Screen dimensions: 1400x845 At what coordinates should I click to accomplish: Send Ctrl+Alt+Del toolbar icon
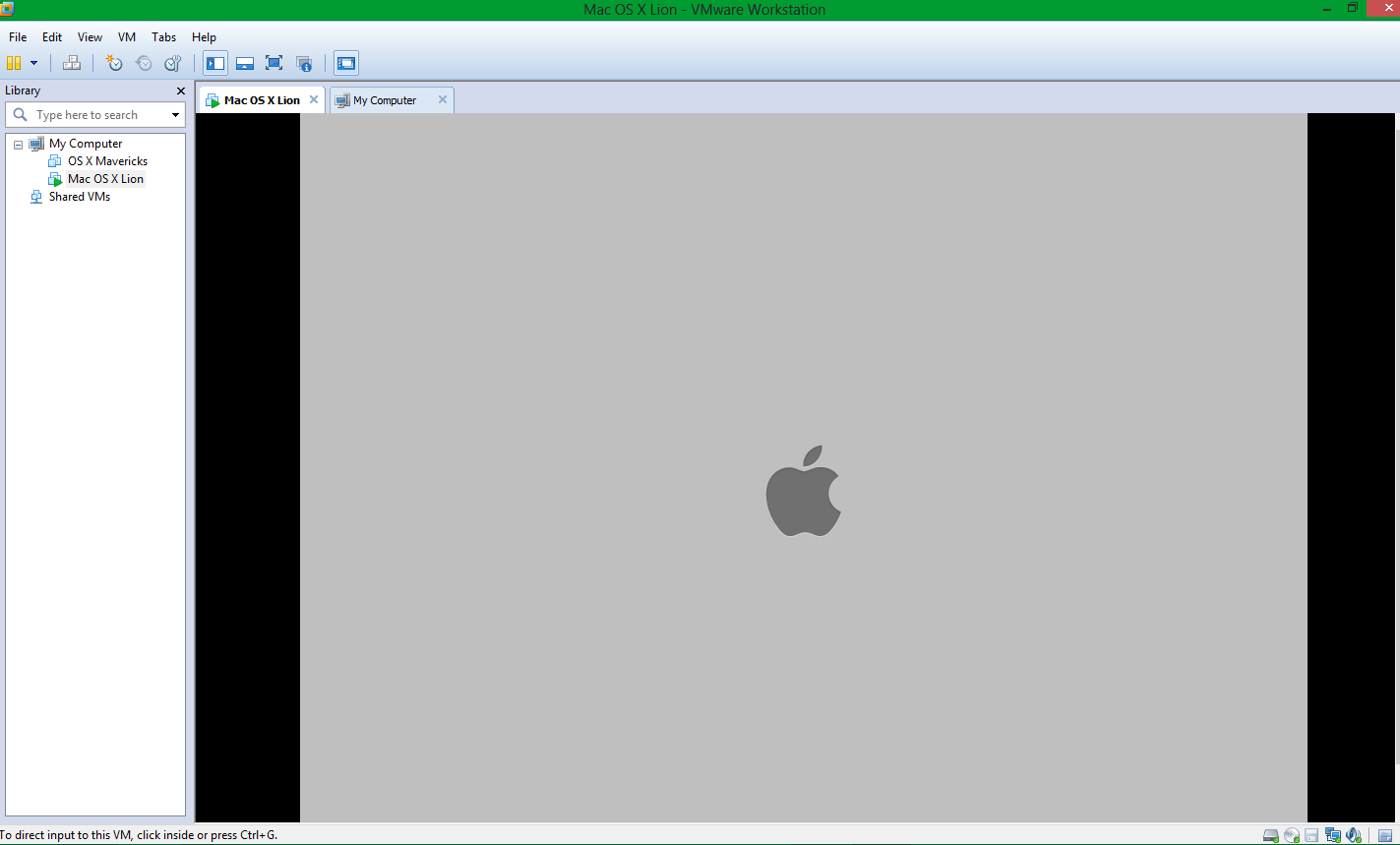pos(72,63)
